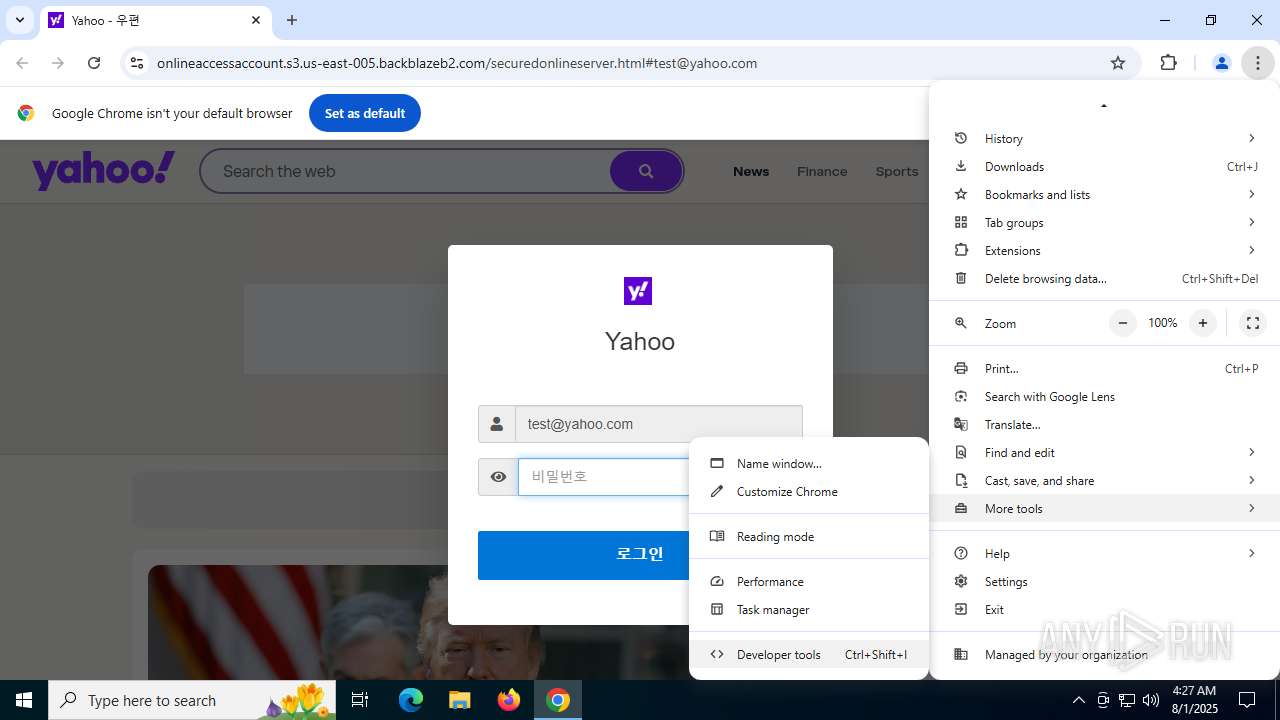Choose Search with Google Lens

(1104, 396)
